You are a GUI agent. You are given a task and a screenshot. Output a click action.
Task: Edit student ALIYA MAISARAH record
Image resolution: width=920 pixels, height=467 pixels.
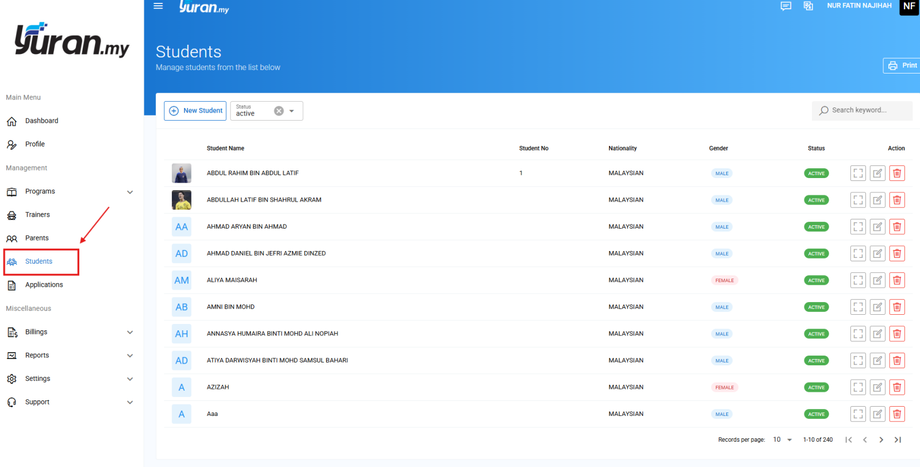[x=877, y=280]
